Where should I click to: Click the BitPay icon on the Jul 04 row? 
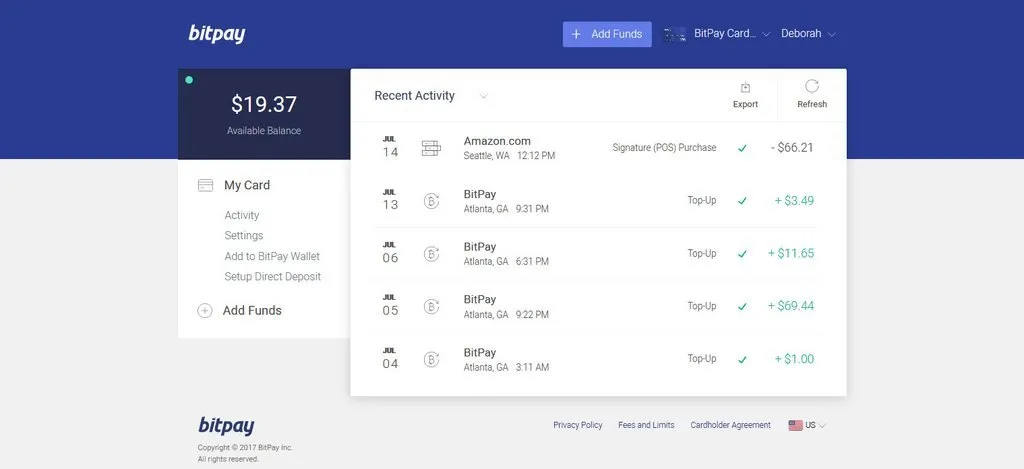(431, 359)
